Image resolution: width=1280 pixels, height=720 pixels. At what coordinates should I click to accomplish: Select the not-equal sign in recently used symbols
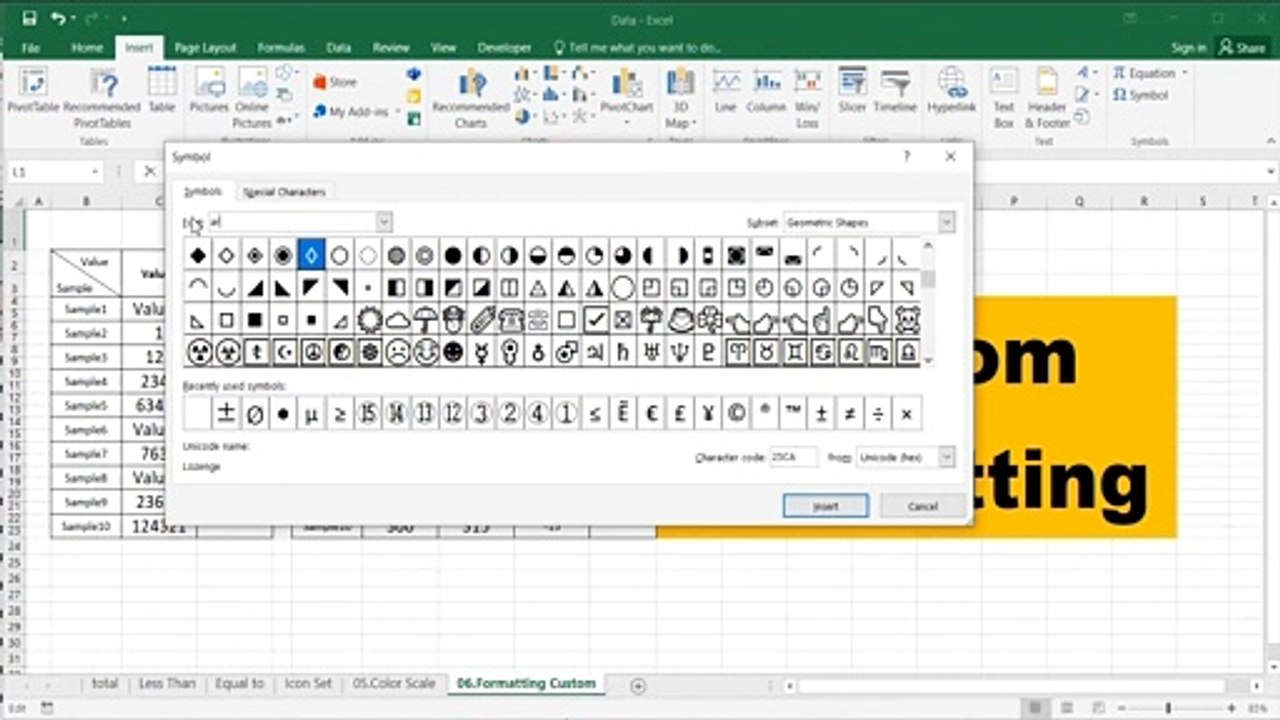tap(850, 412)
